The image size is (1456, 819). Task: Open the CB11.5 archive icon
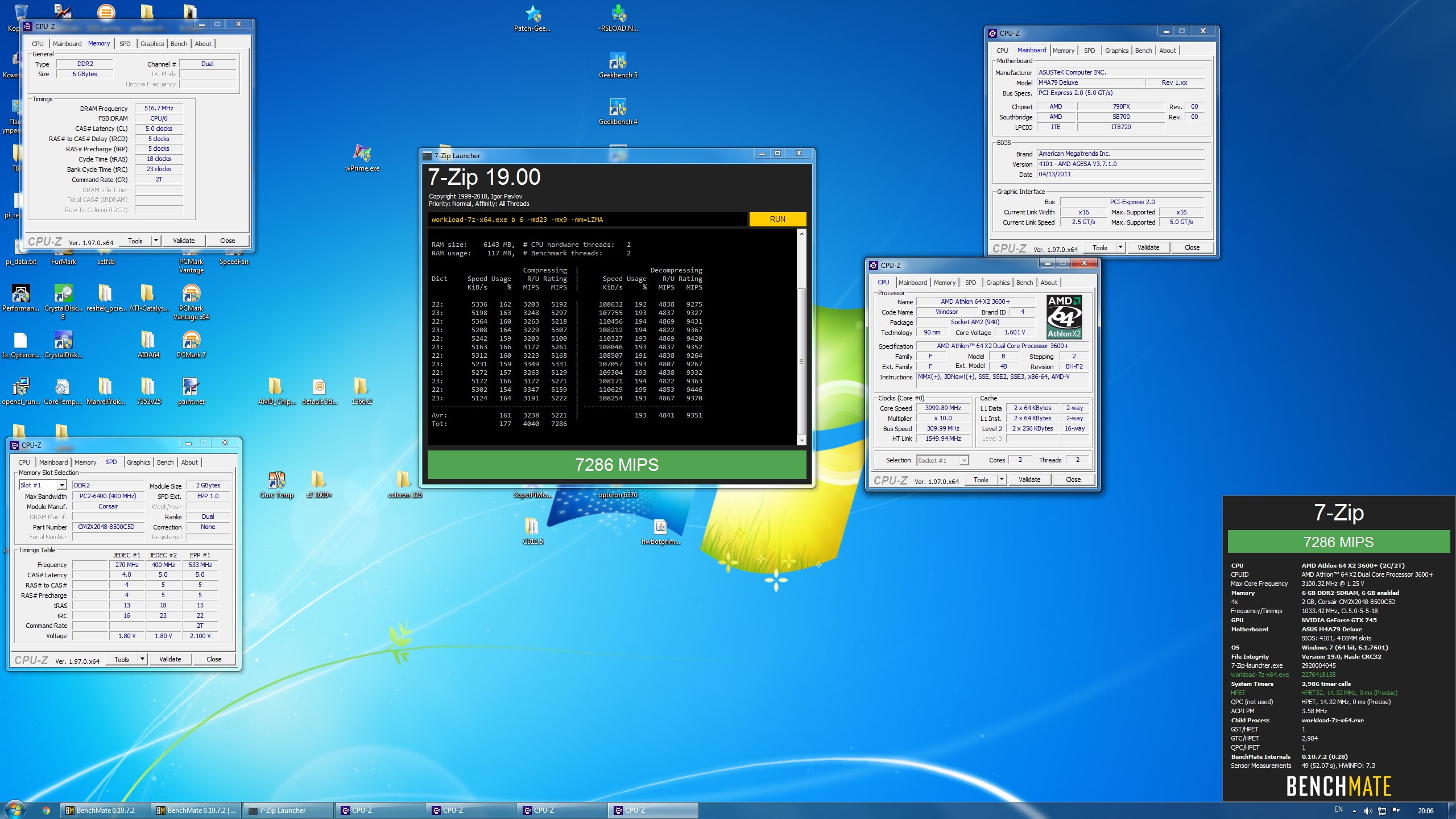pyautogui.click(x=532, y=531)
